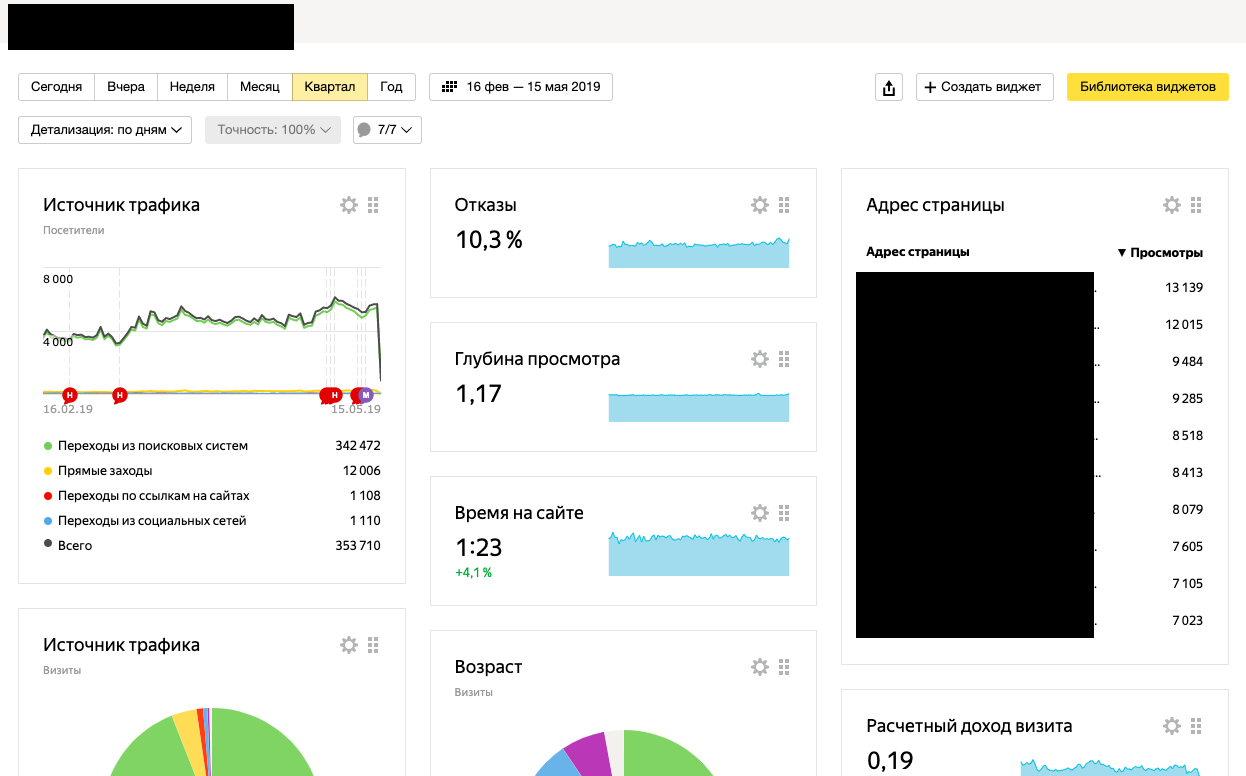Open Библиотека виджетов

tap(1148, 87)
